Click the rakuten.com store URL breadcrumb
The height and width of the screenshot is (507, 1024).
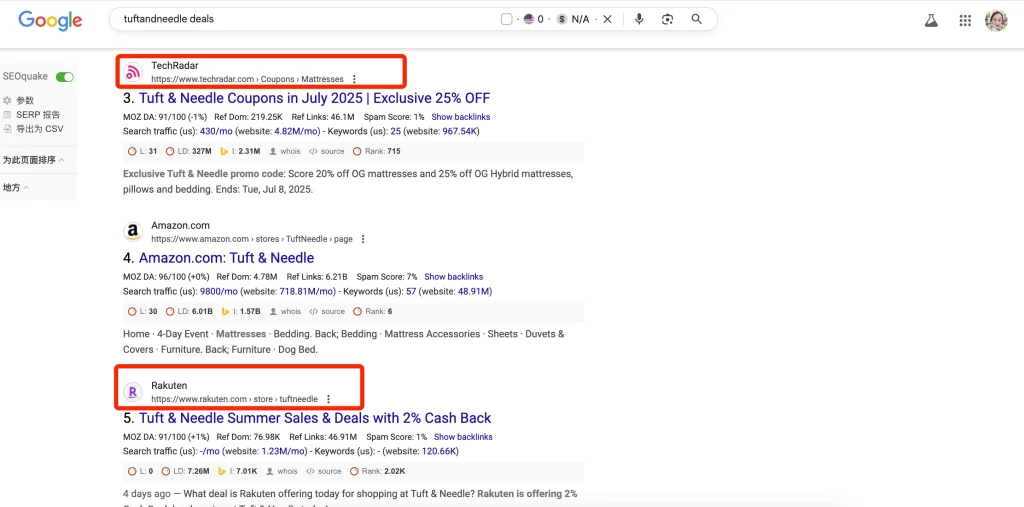point(234,399)
